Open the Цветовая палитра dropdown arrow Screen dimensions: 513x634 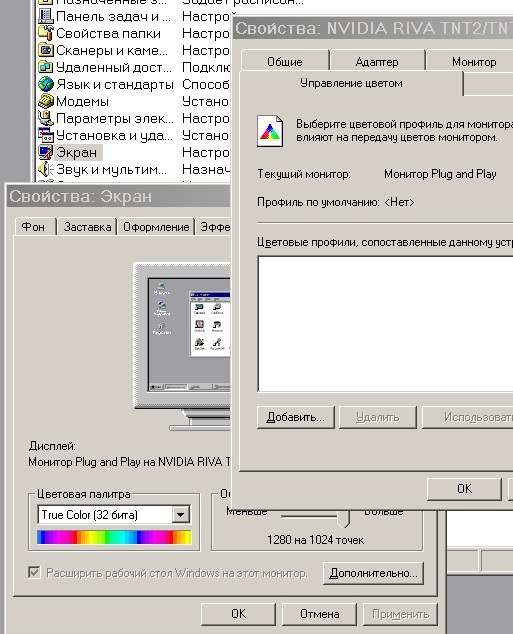tap(180, 515)
